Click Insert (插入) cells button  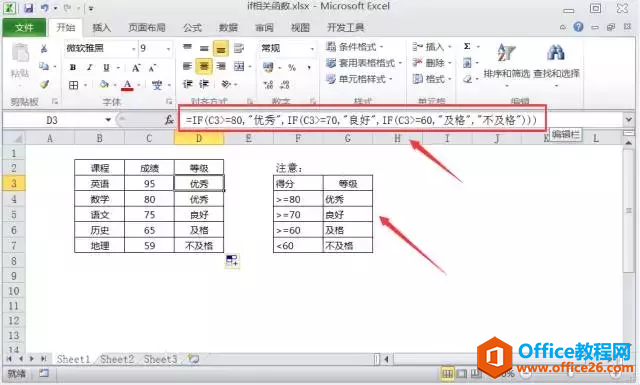click(432, 47)
